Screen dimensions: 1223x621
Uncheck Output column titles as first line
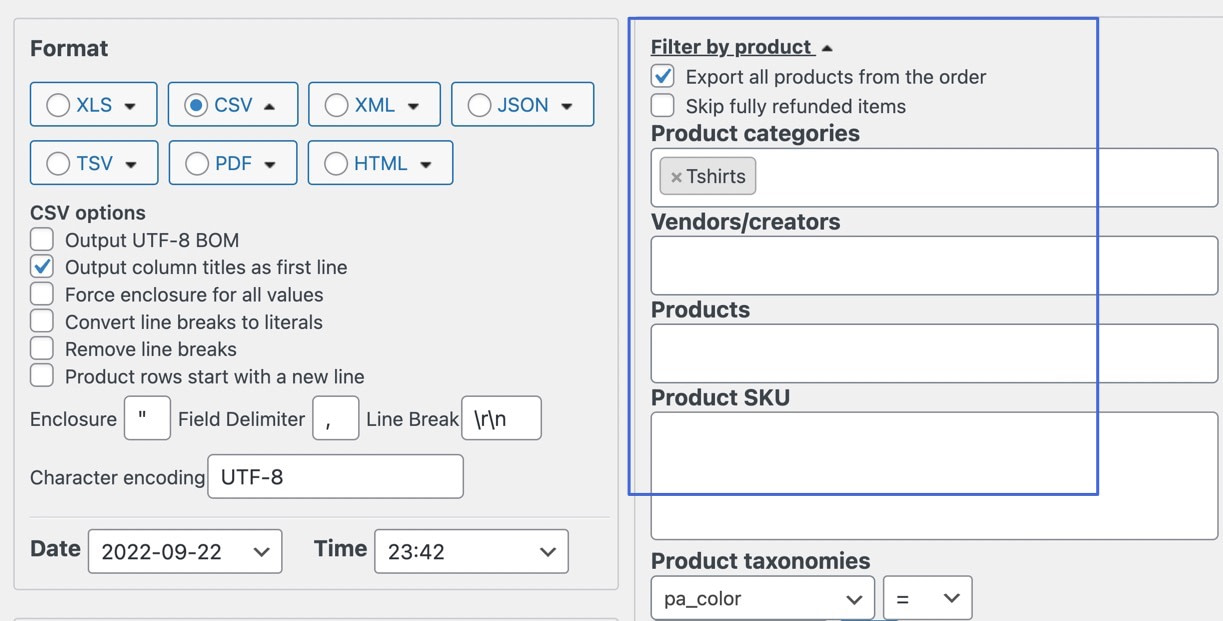[x=42, y=267]
